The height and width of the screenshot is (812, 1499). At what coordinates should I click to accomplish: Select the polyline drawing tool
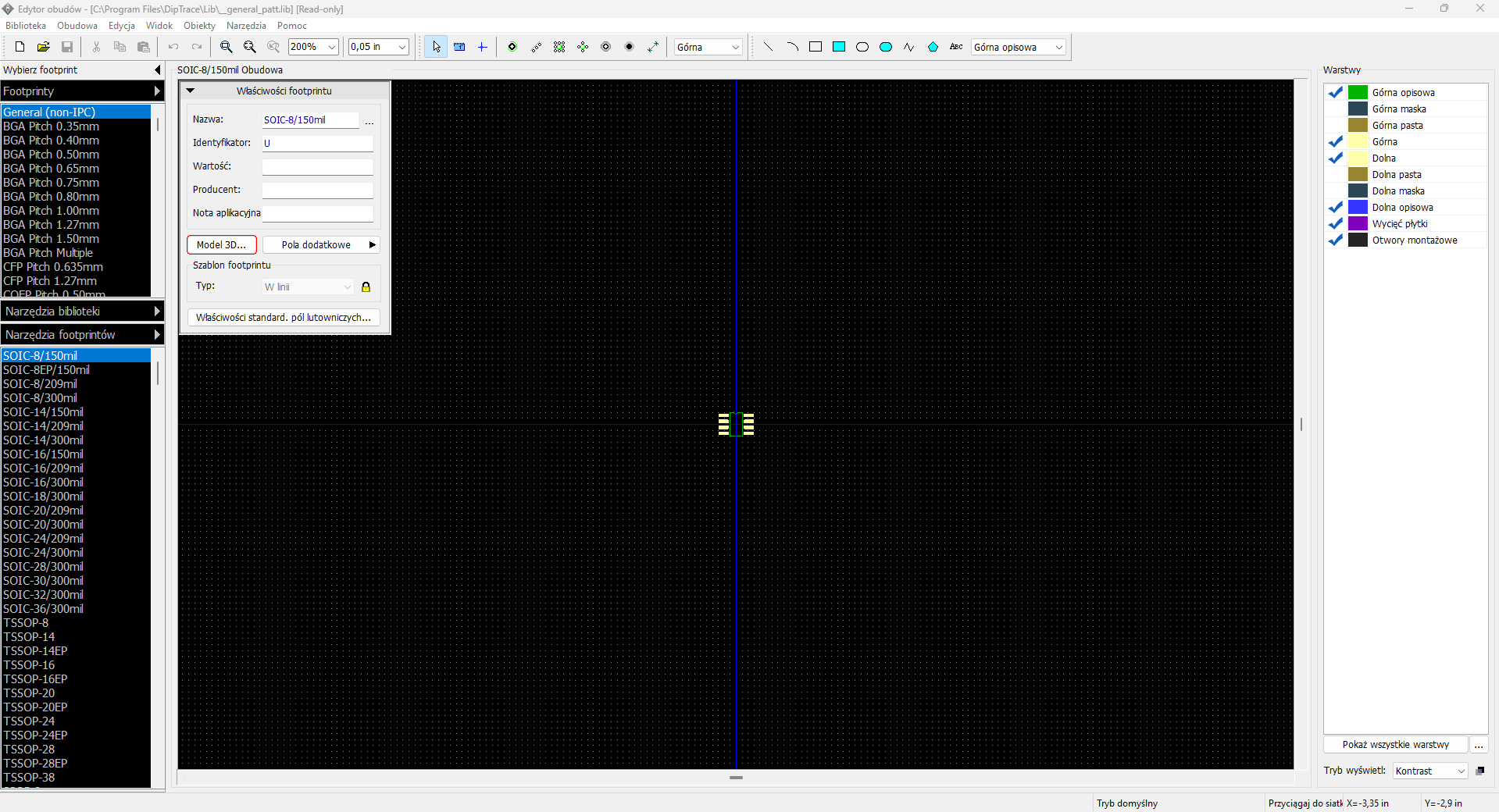pos(909,47)
